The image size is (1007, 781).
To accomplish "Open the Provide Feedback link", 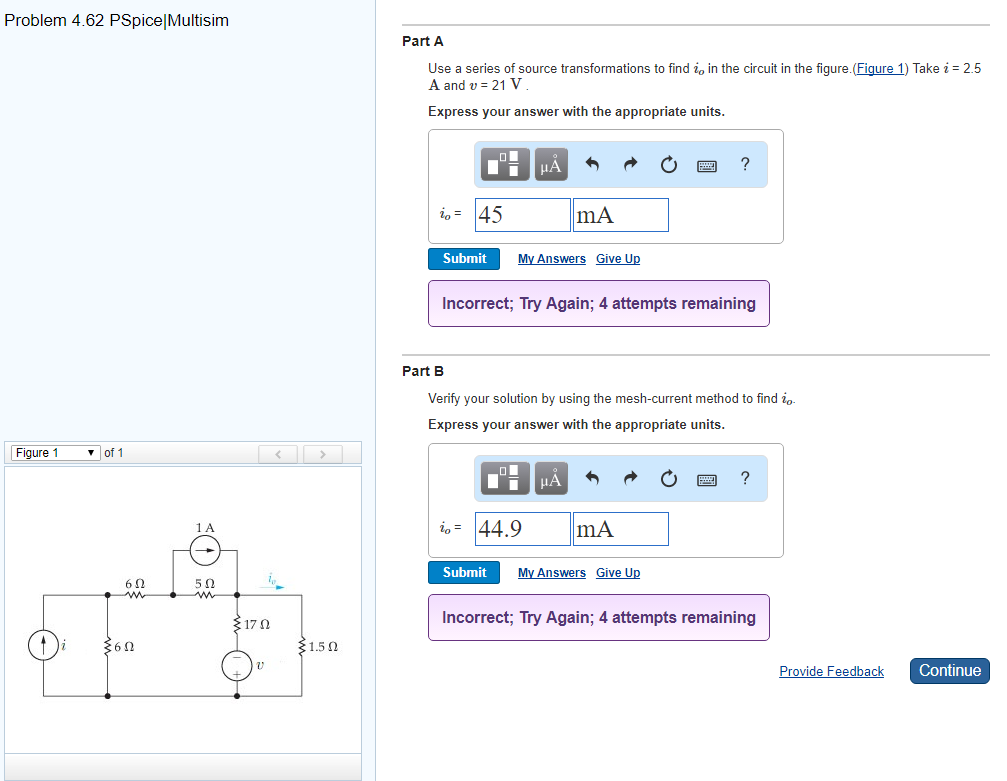I will pos(831,671).
